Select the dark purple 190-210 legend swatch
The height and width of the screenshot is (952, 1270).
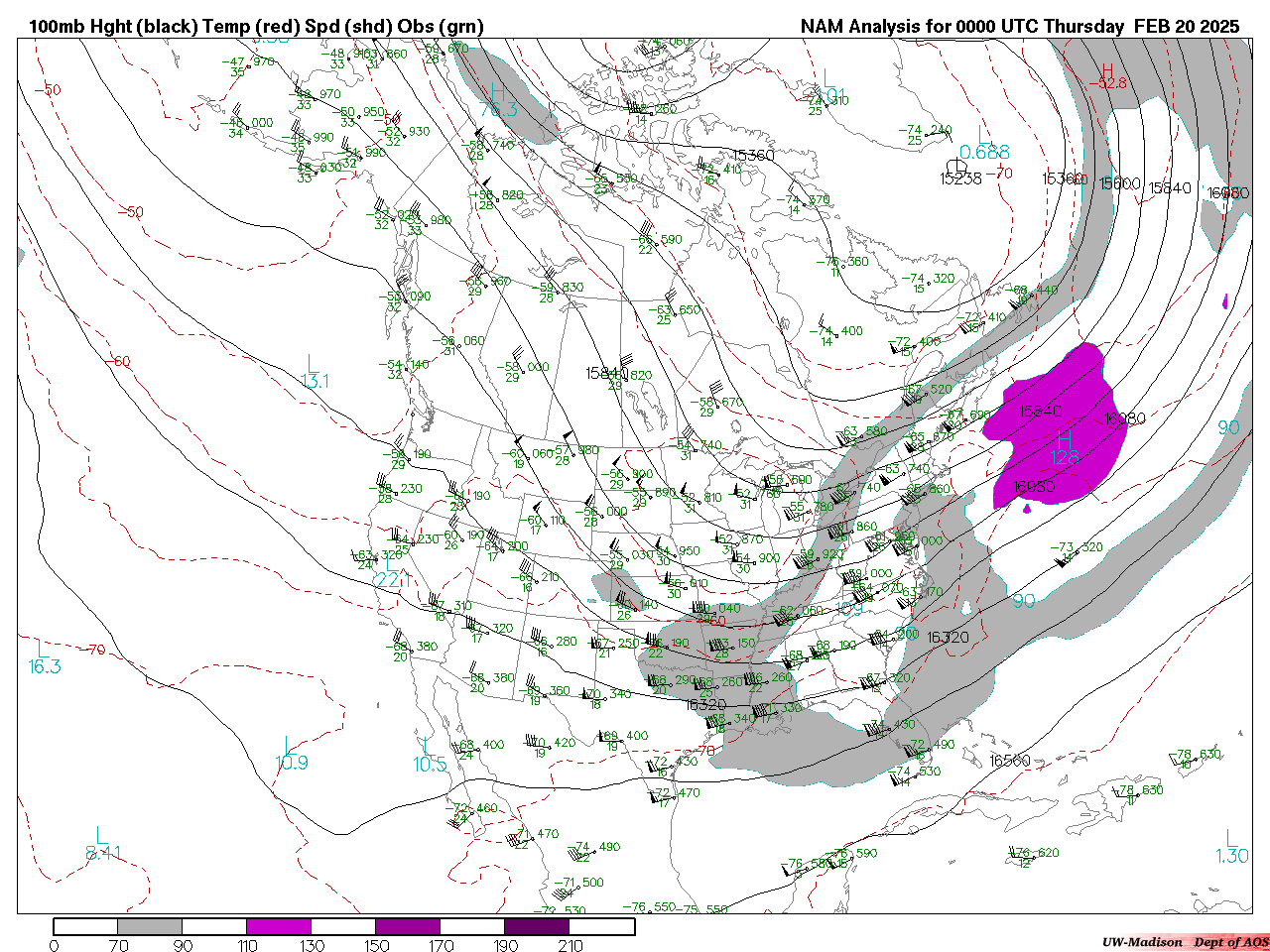537,926
